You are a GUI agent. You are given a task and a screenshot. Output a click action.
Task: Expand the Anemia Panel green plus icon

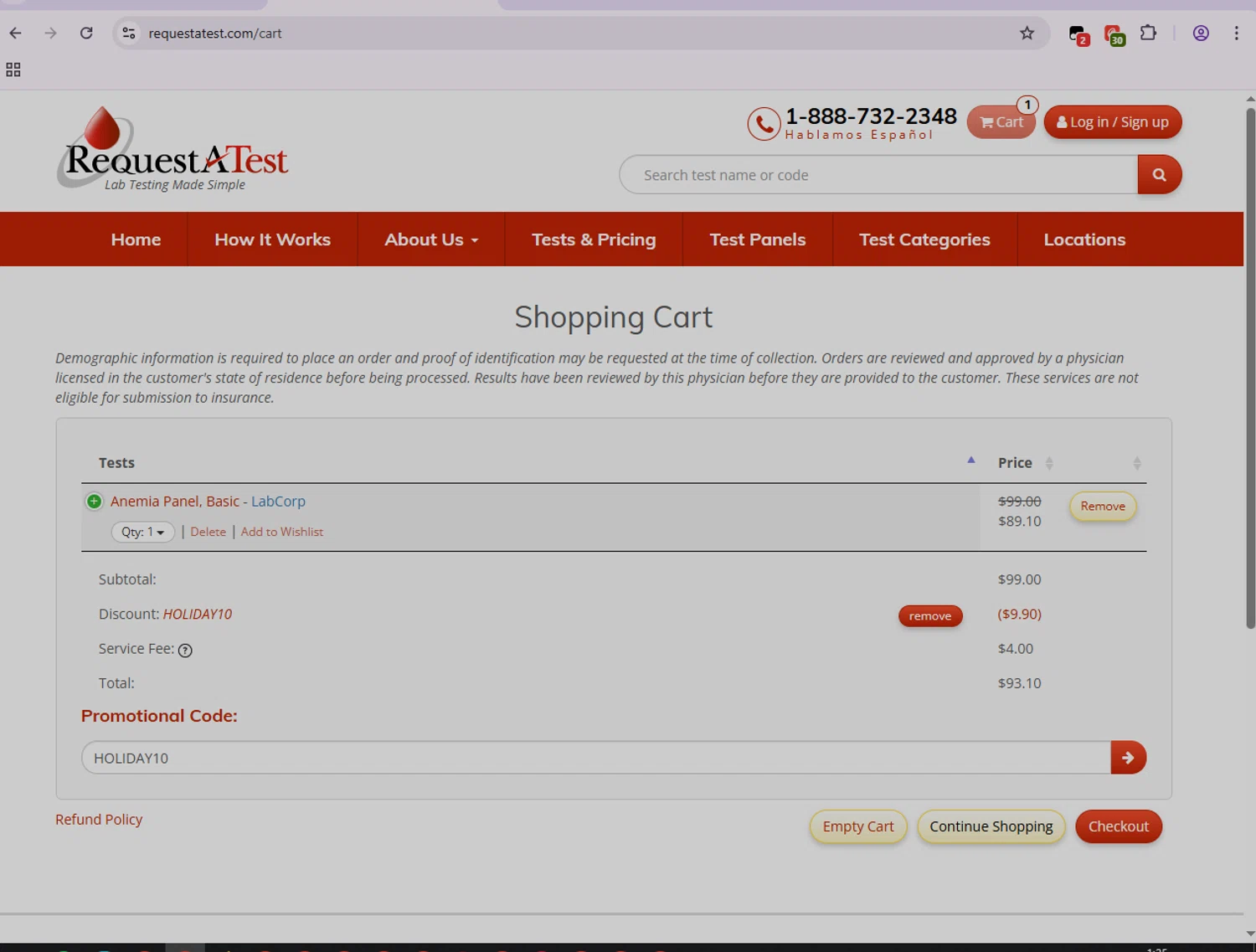94,502
